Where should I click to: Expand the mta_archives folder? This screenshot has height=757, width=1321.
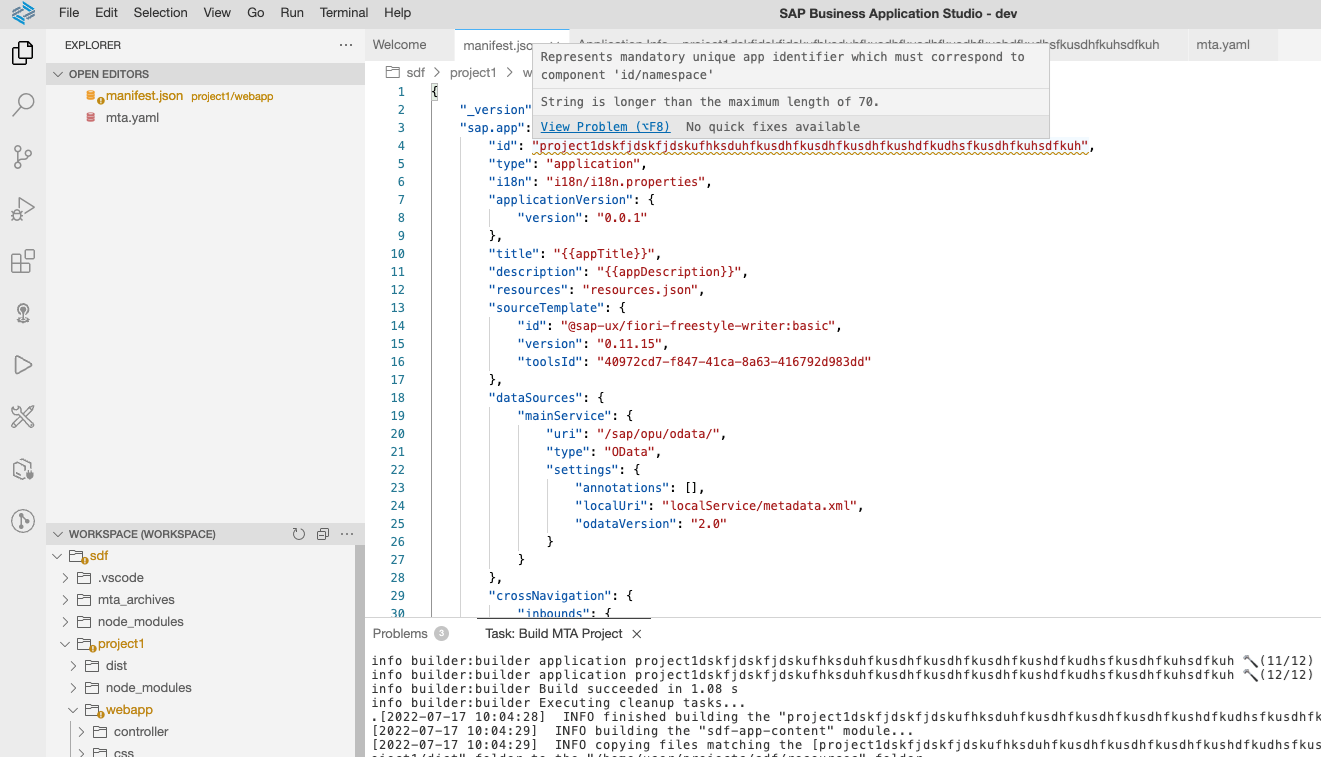click(x=66, y=600)
